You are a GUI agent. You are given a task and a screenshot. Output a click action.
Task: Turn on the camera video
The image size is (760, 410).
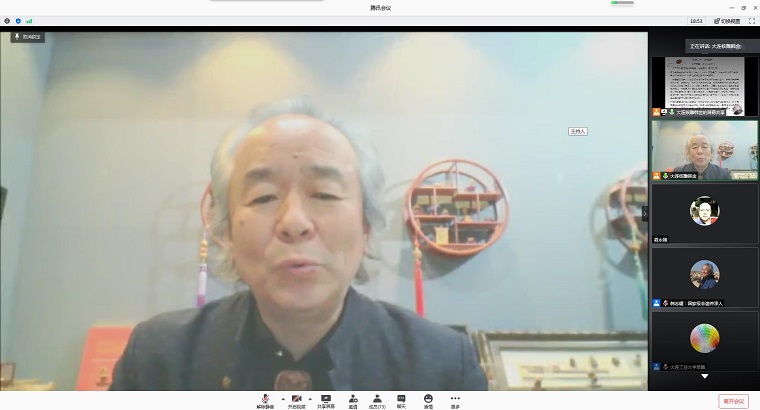294,399
